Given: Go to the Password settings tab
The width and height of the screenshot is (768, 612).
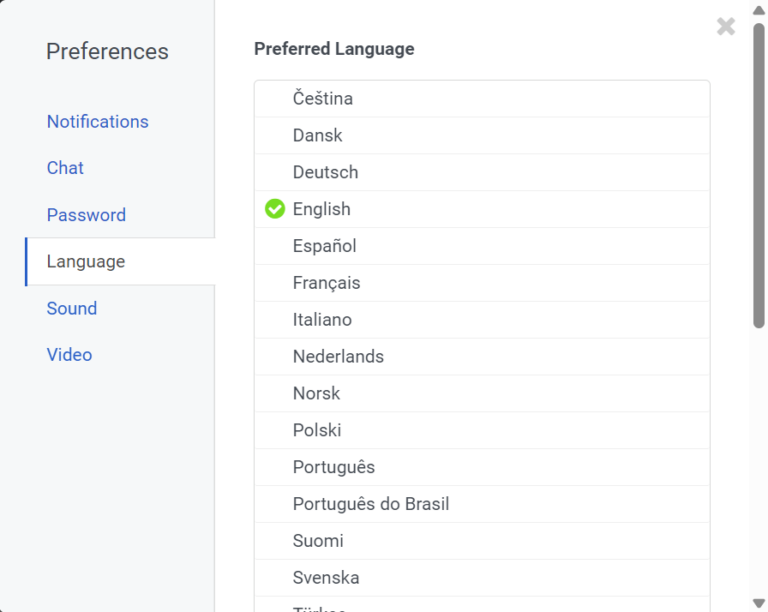Looking at the screenshot, I should point(86,215).
